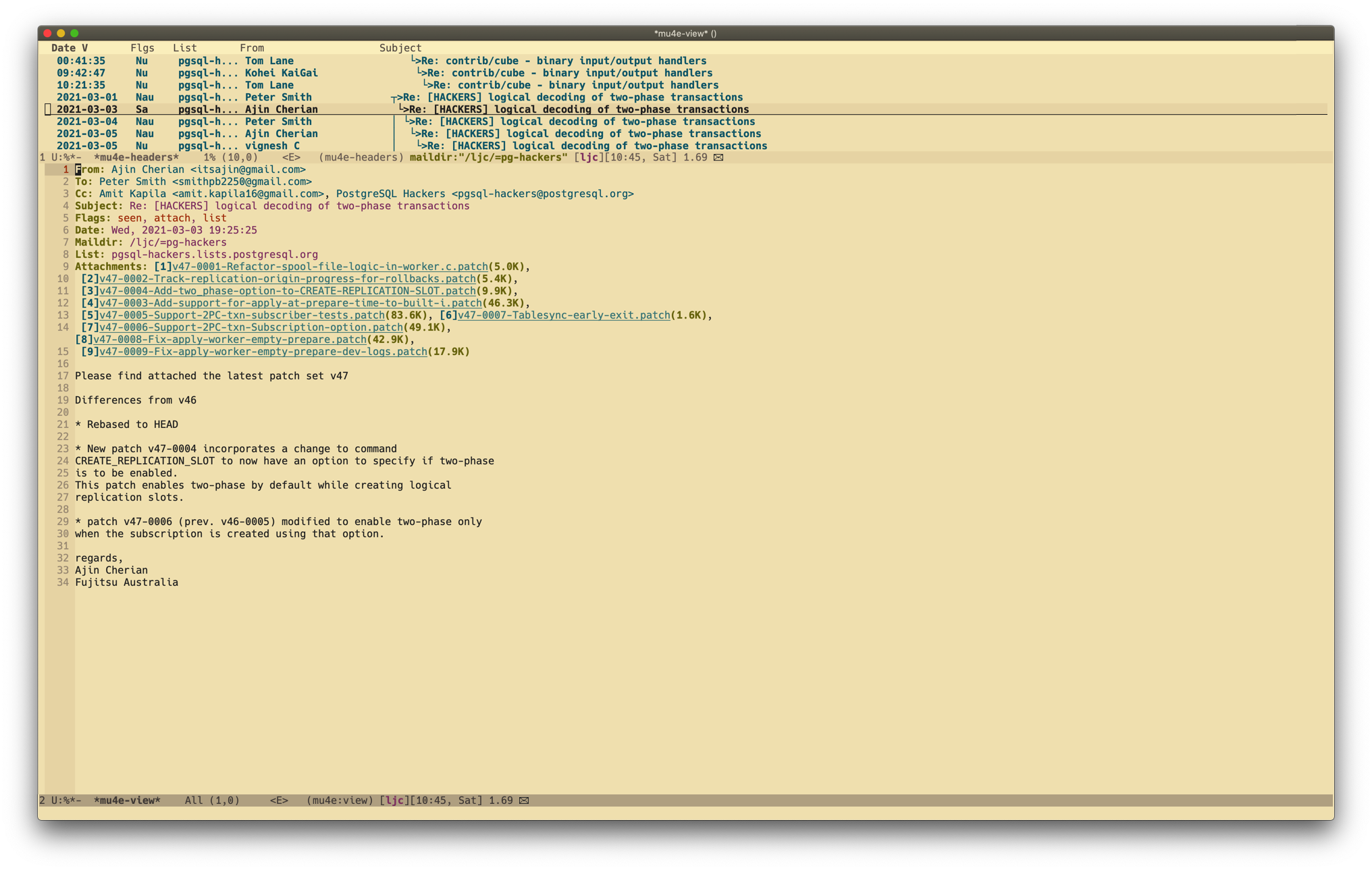Click the mu4e-headers buffer name in mode line

point(136,157)
